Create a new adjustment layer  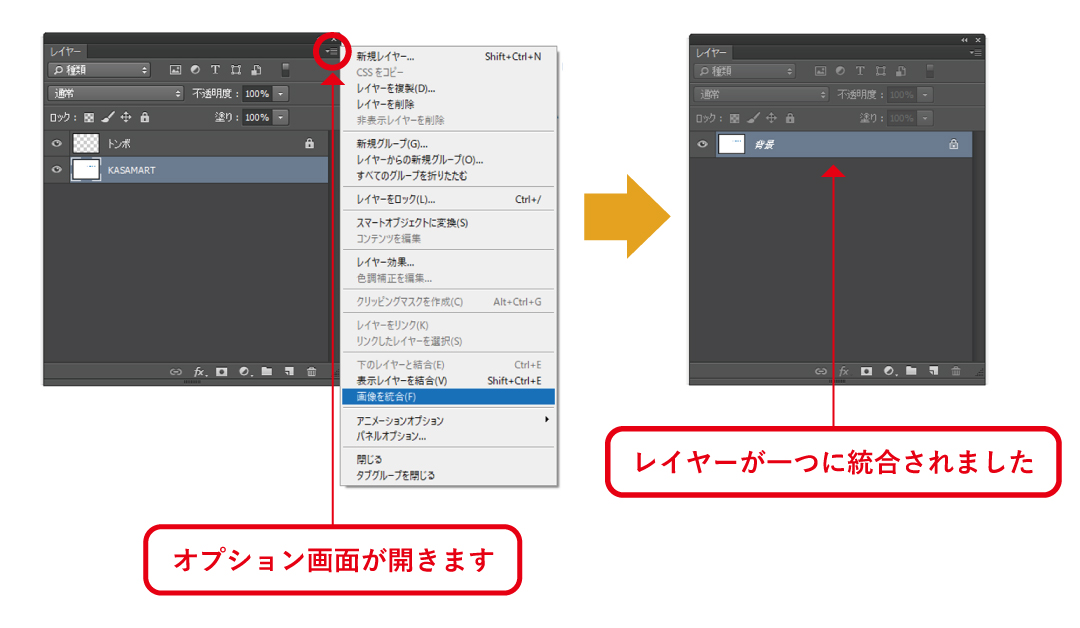(244, 371)
